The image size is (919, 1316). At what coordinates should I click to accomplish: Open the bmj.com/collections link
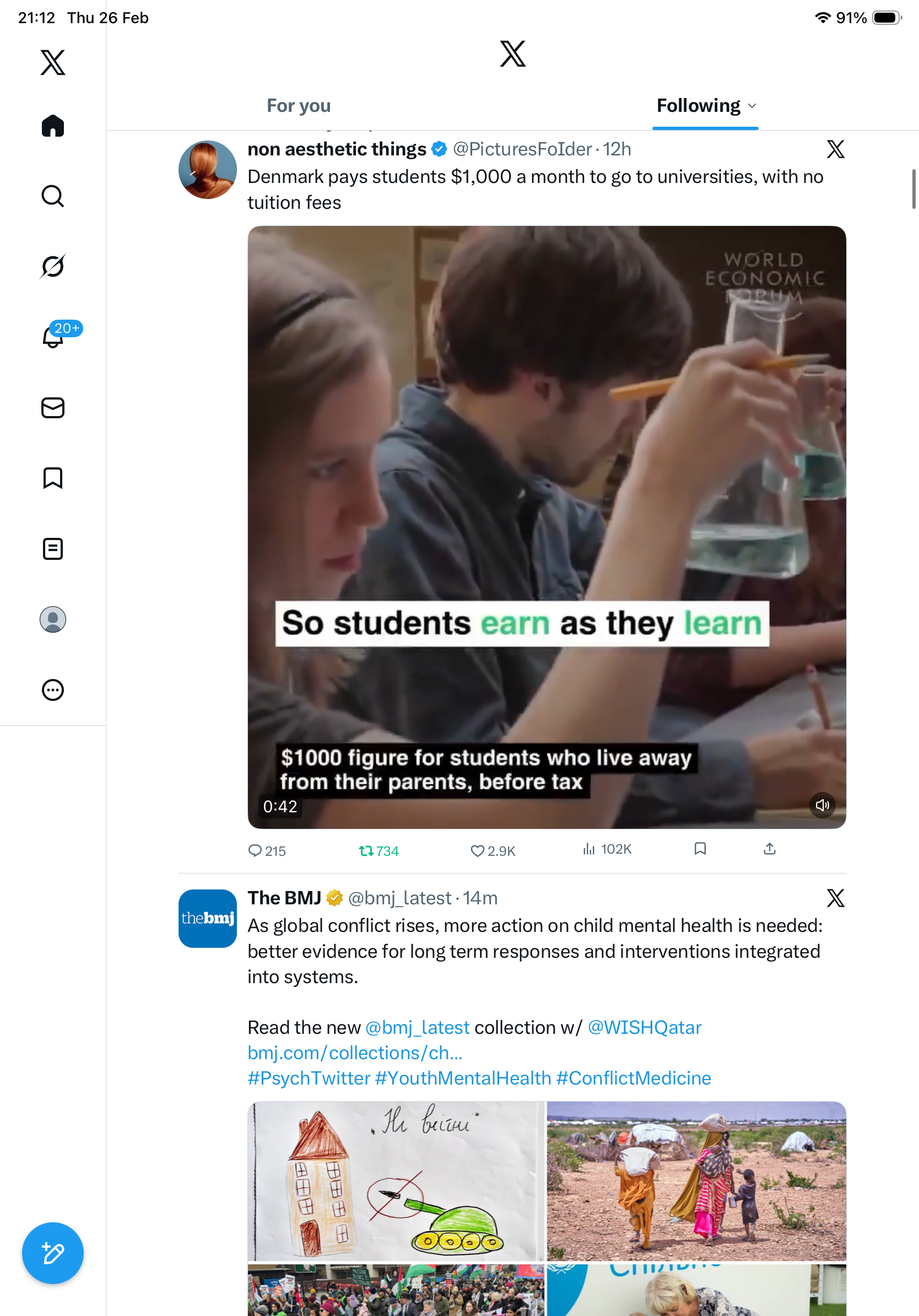pos(355,1053)
